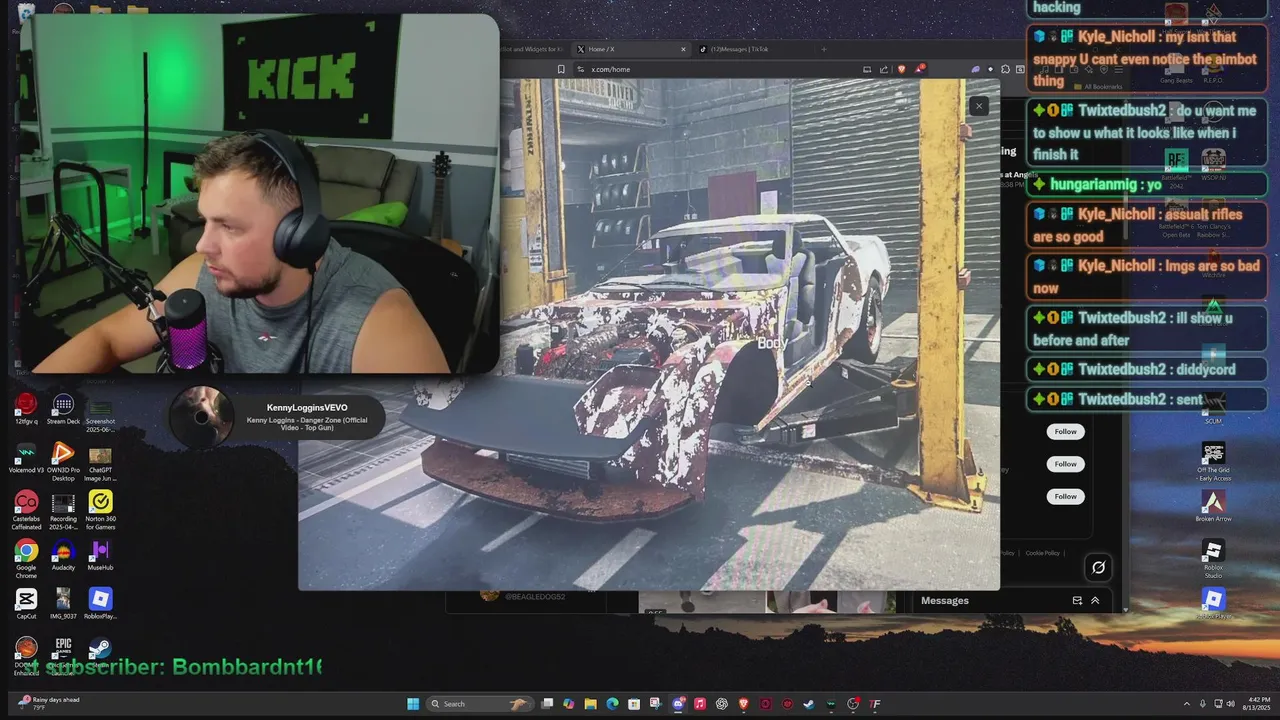This screenshot has width=1280, height=720.
Task: Open ChatGPT app from the taskbar
Action: [722, 704]
